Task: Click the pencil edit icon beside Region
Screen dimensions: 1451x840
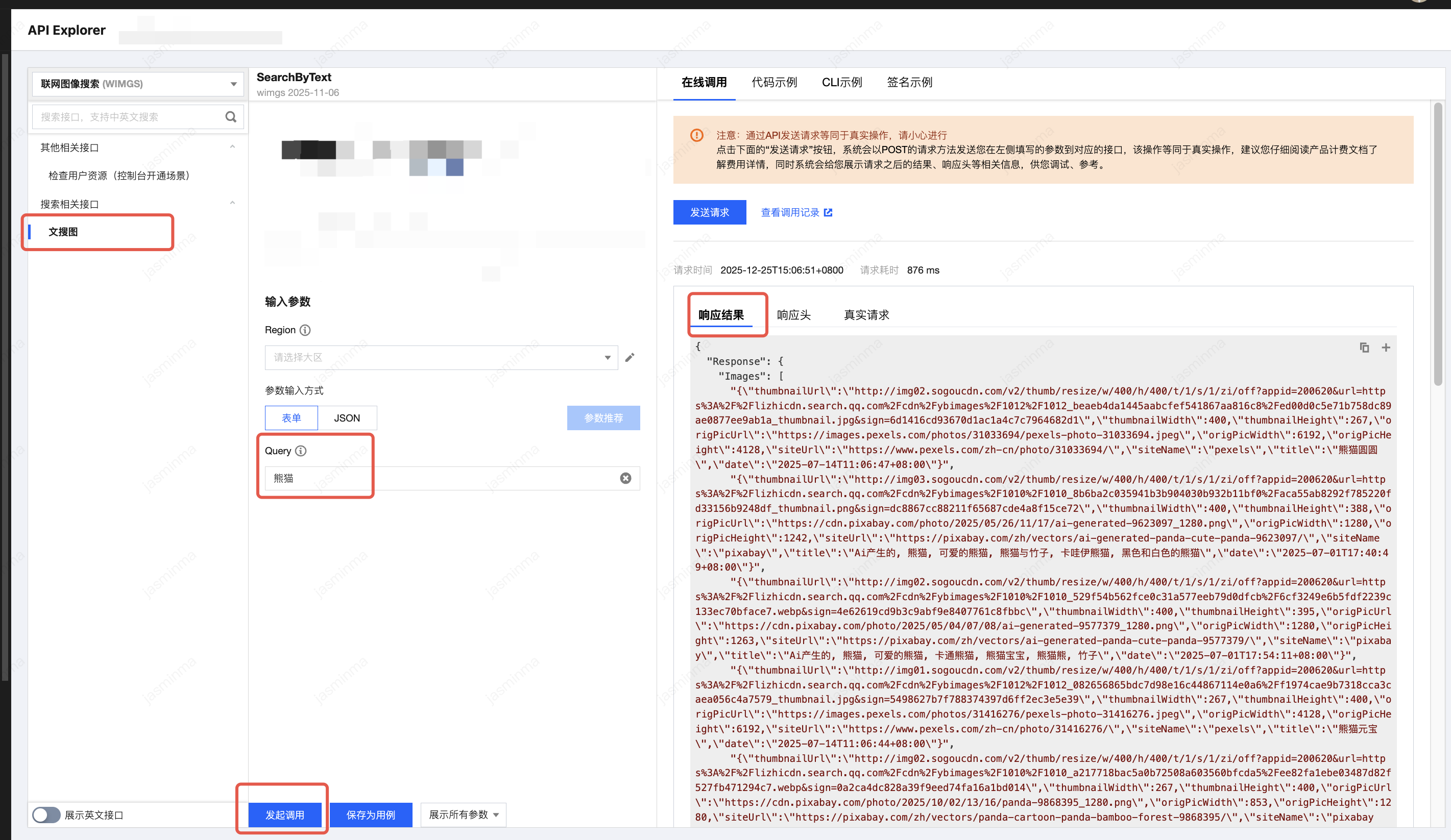Action: tap(630, 358)
